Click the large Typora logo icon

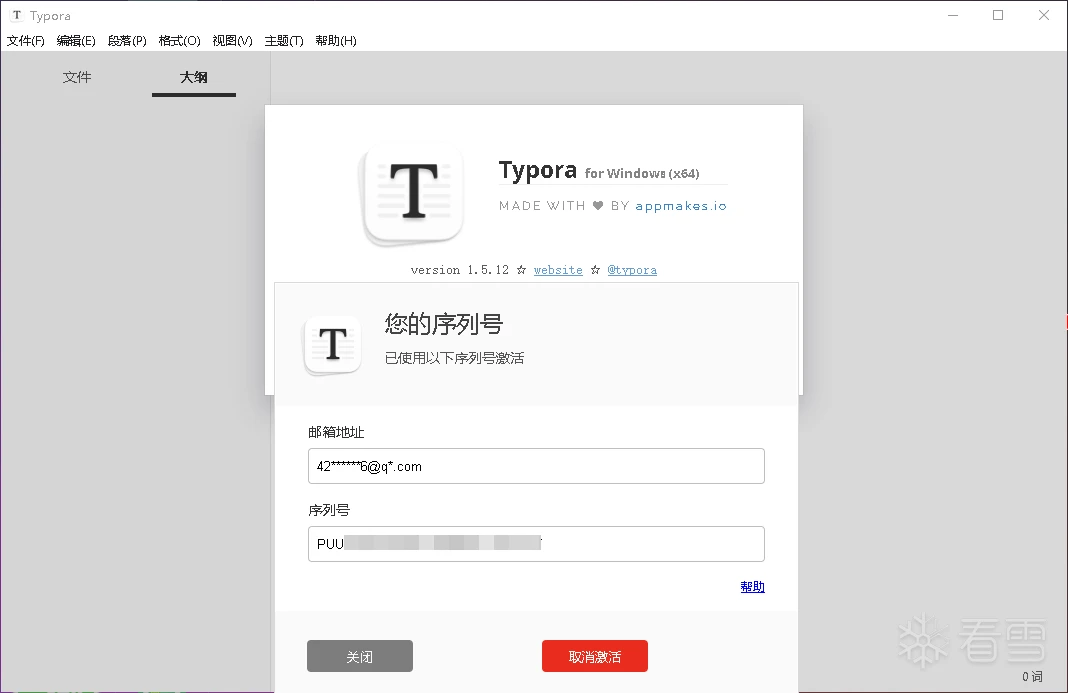coord(413,194)
